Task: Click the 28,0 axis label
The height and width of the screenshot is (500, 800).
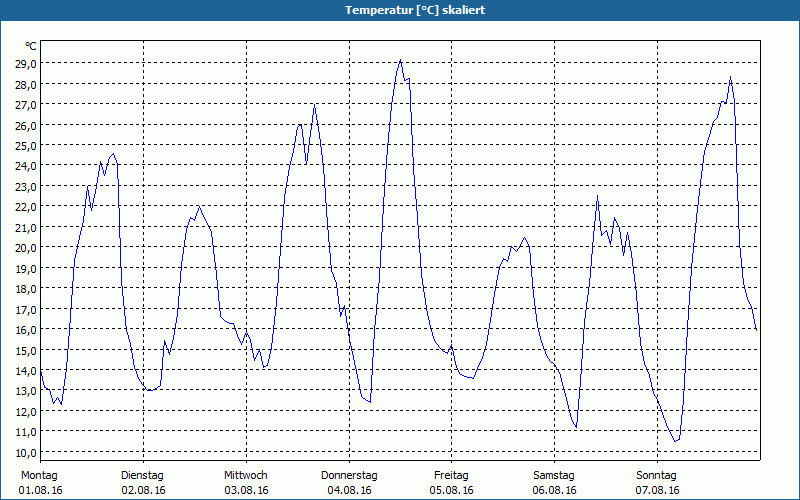Action: (26, 84)
